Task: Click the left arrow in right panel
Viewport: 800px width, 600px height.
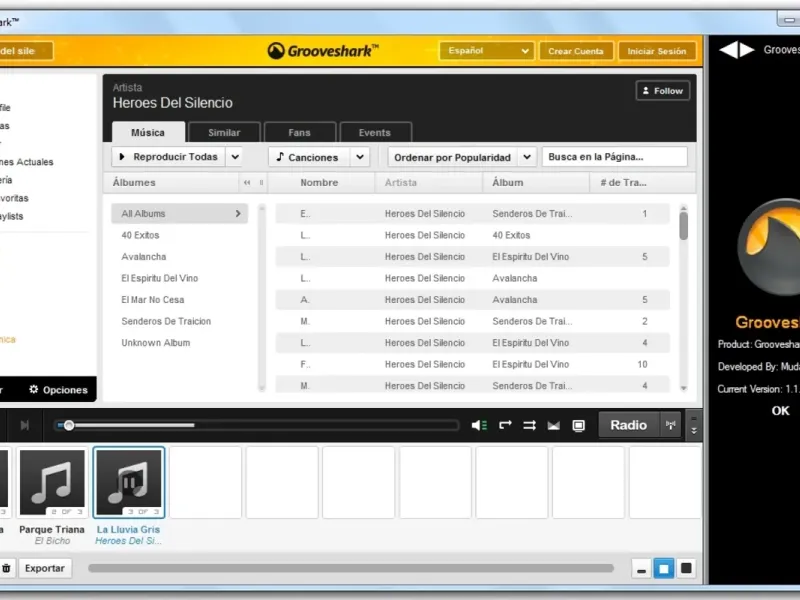Action: tap(728, 49)
